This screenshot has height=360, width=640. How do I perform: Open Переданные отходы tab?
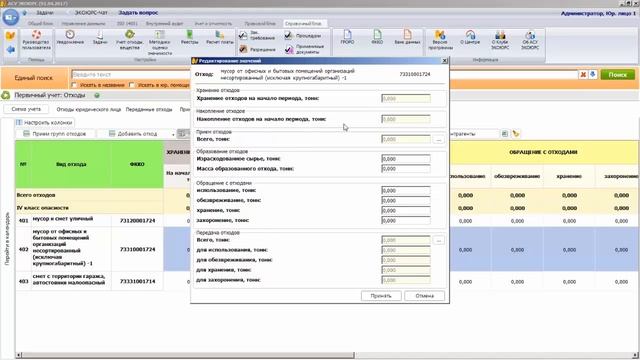point(149,109)
